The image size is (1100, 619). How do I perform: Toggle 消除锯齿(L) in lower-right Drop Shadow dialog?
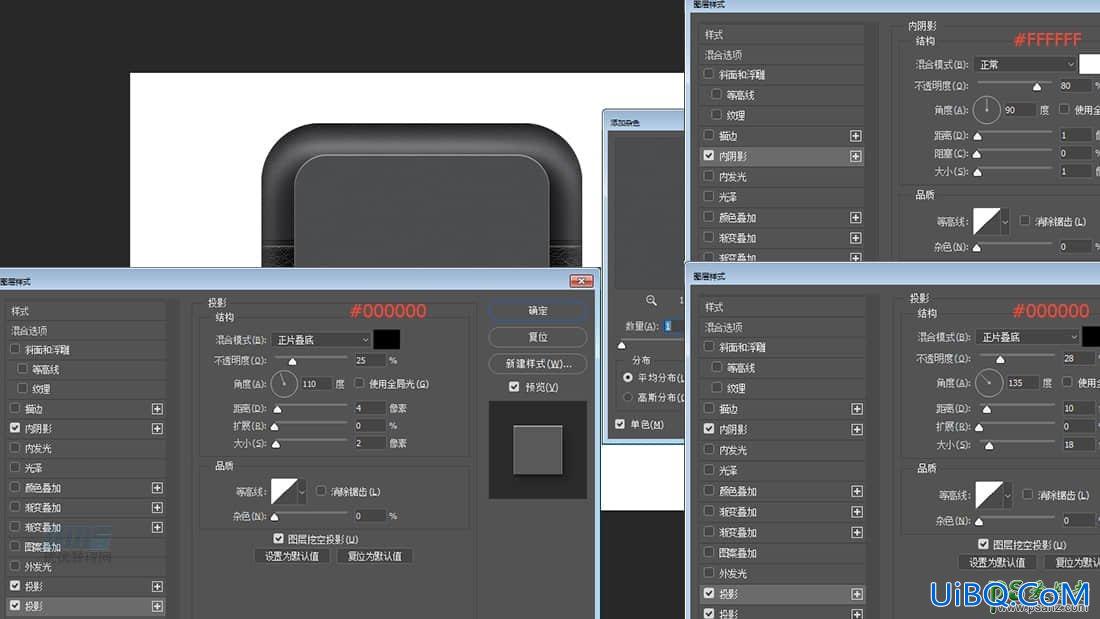pyautogui.click(x=1028, y=495)
